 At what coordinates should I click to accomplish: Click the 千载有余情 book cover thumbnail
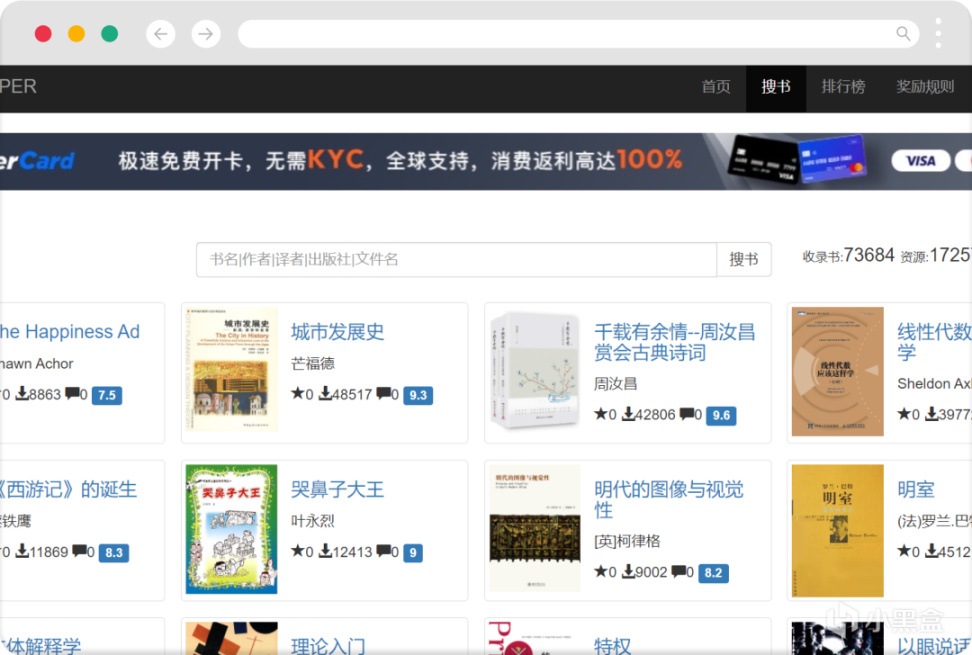534,371
